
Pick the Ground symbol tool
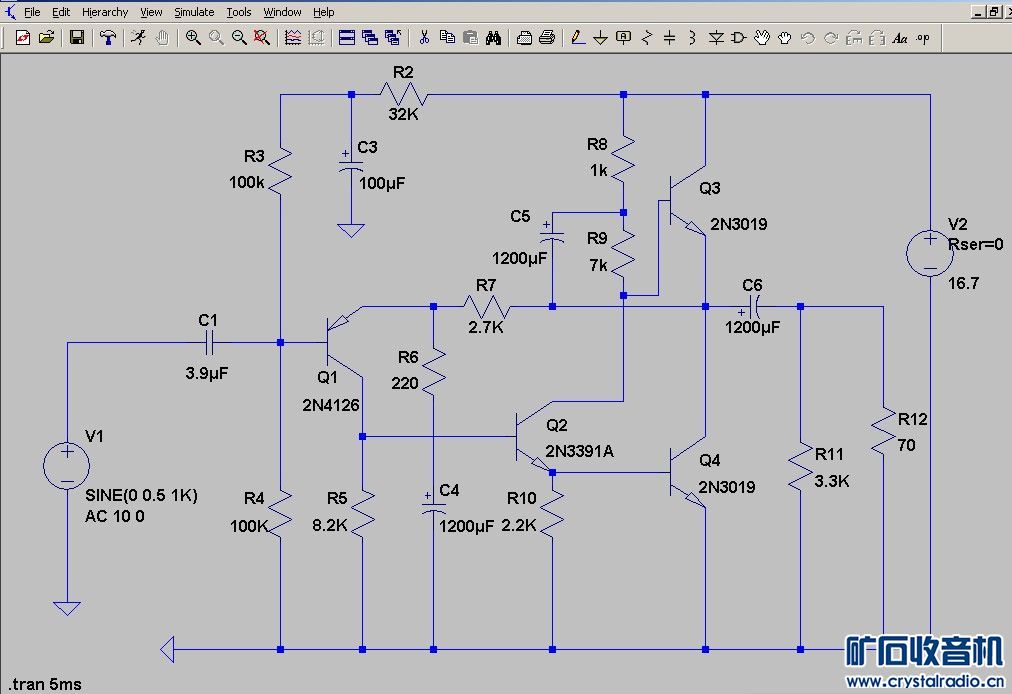point(600,38)
